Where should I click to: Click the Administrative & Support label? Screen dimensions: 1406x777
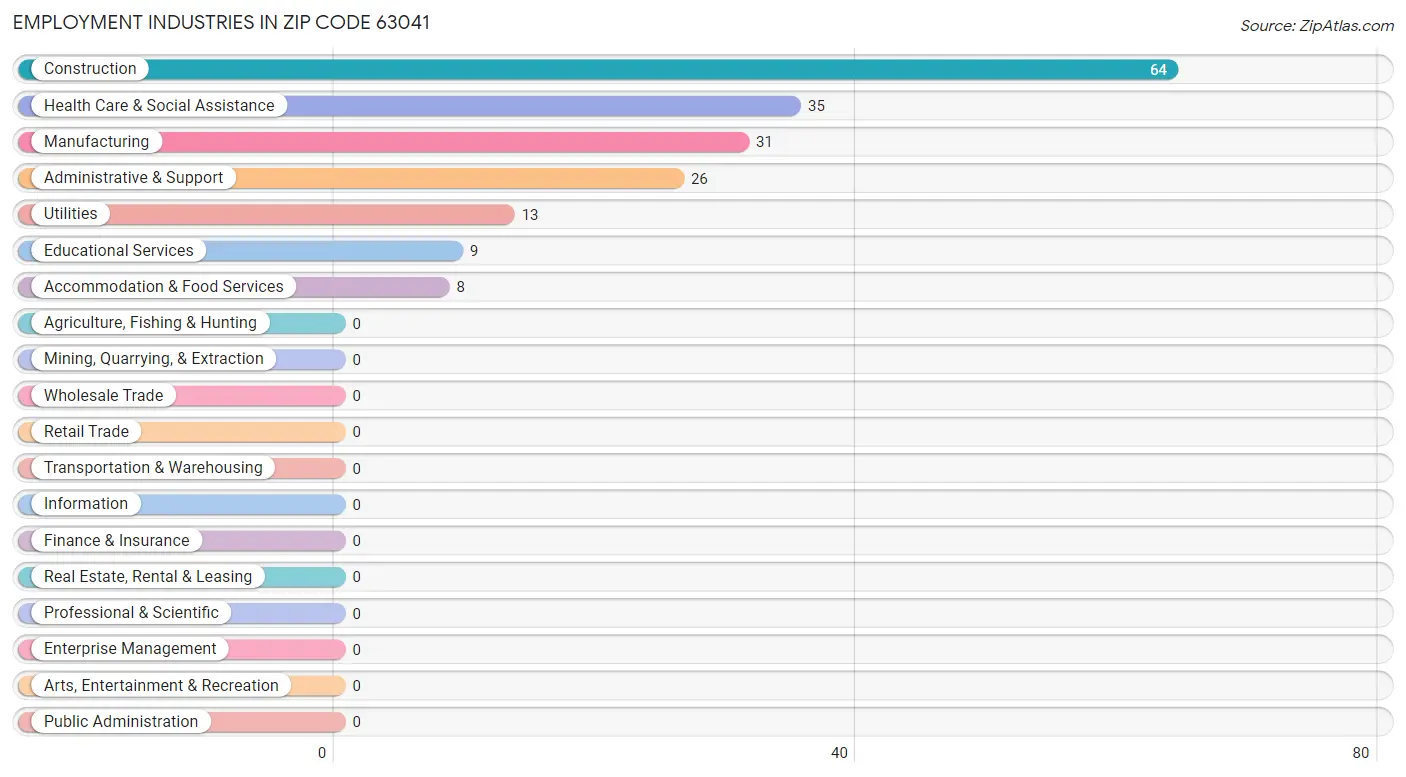(134, 178)
